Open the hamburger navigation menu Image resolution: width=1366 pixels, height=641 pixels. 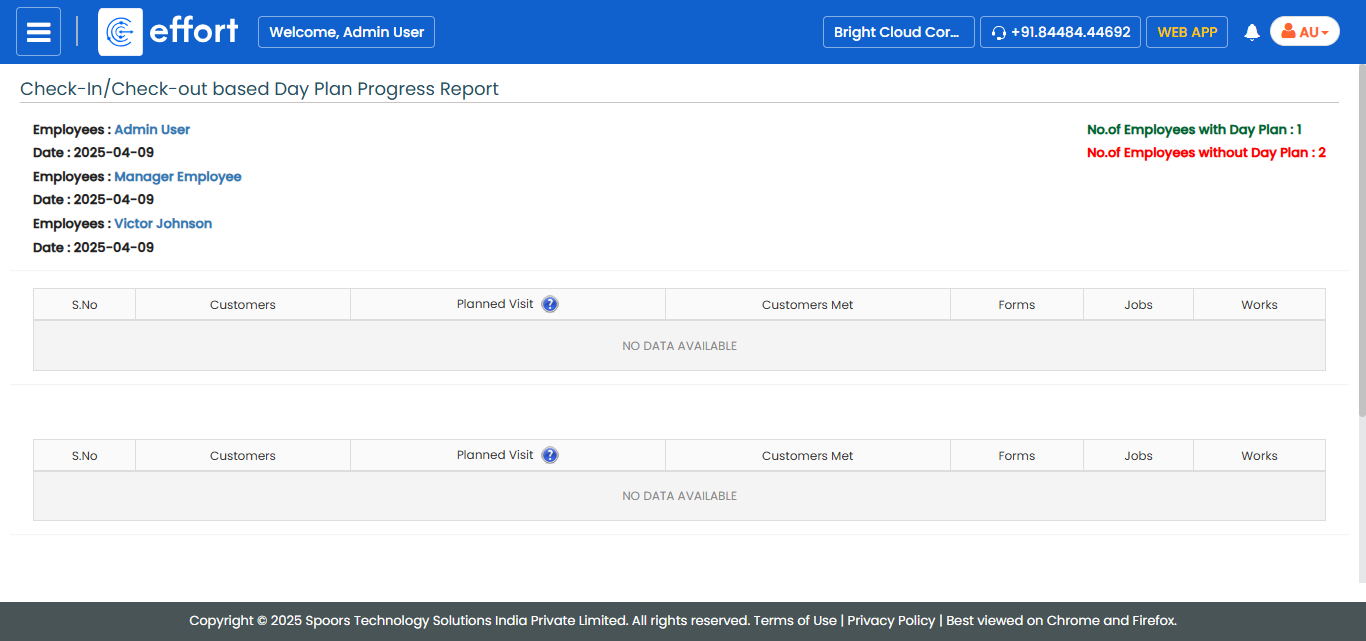[x=38, y=32]
